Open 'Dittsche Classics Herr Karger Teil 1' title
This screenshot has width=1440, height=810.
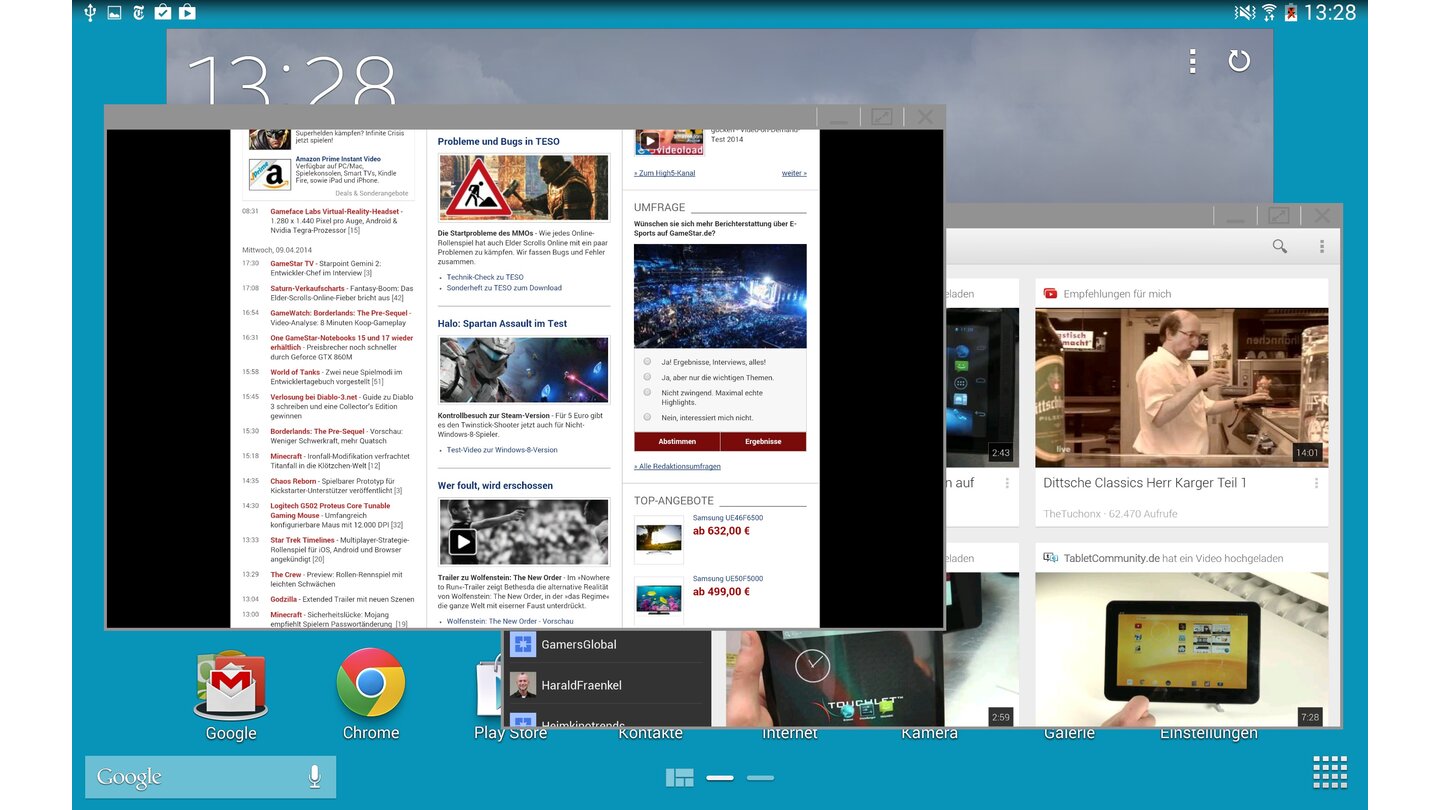(1144, 483)
